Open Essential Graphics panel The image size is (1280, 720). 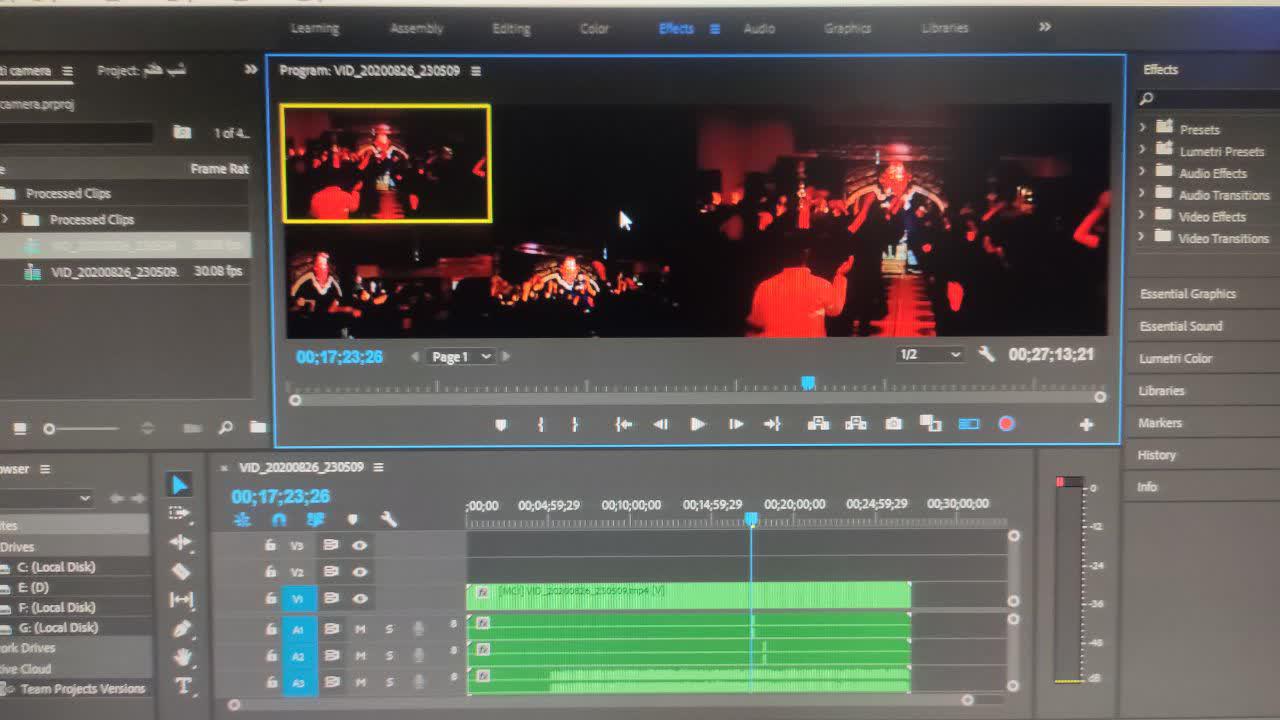point(1188,294)
